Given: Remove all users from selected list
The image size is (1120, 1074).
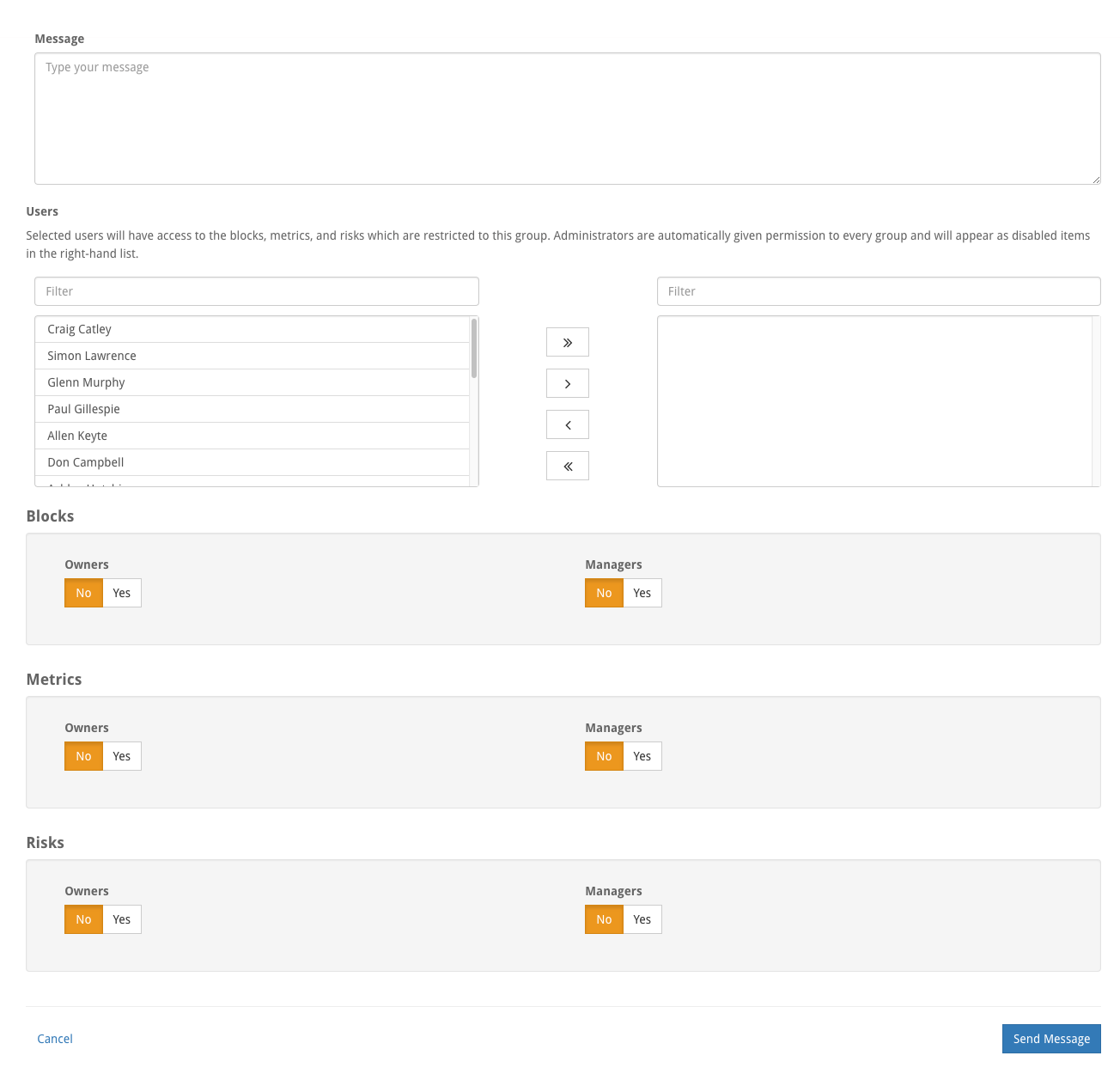Looking at the screenshot, I should click(x=567, y=466).
